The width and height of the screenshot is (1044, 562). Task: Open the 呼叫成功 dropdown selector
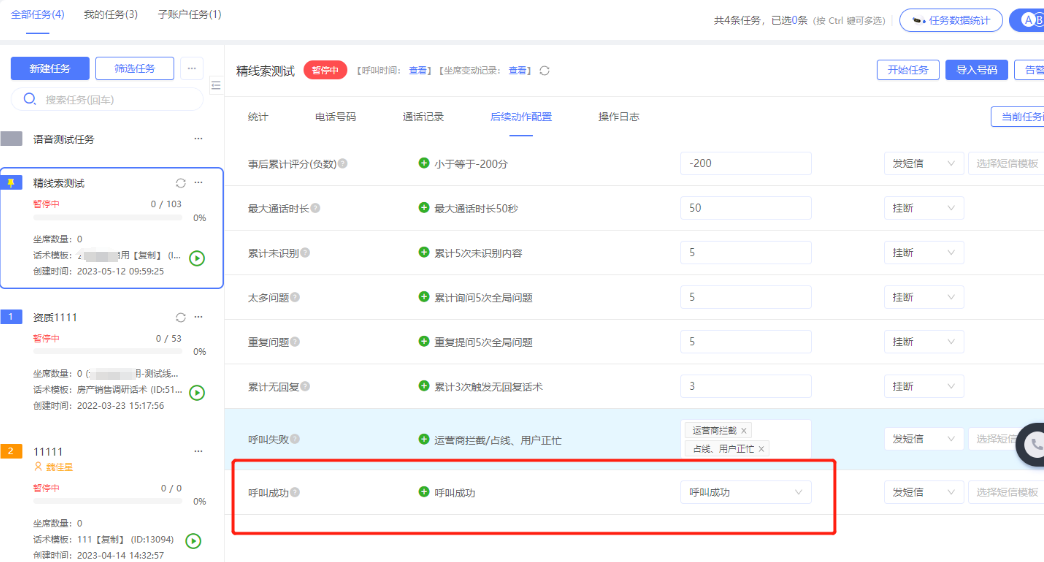point(745,492)
